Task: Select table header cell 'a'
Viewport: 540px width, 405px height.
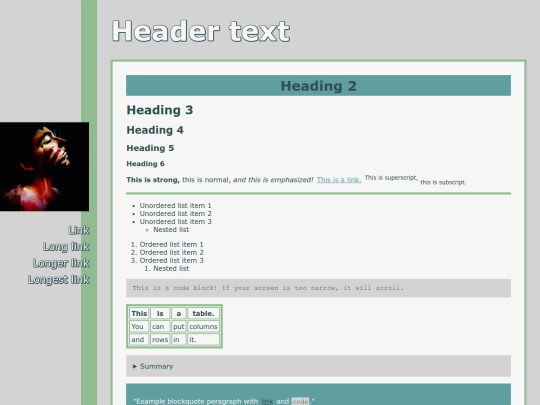Action: point(178,313)
